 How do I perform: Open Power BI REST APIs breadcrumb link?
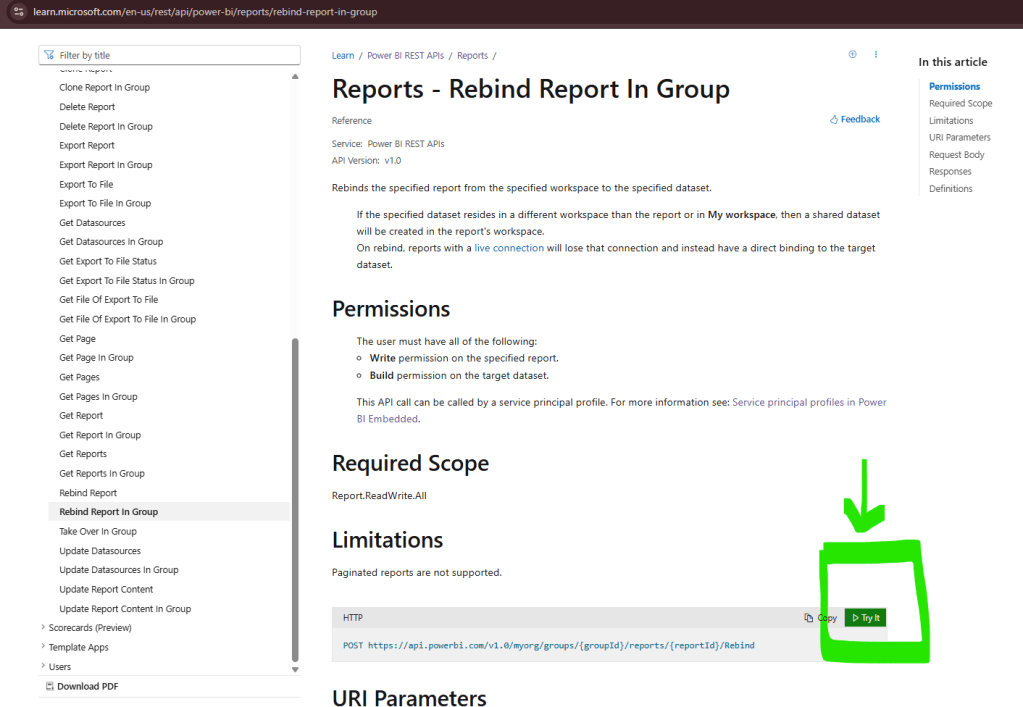[405, 56]
